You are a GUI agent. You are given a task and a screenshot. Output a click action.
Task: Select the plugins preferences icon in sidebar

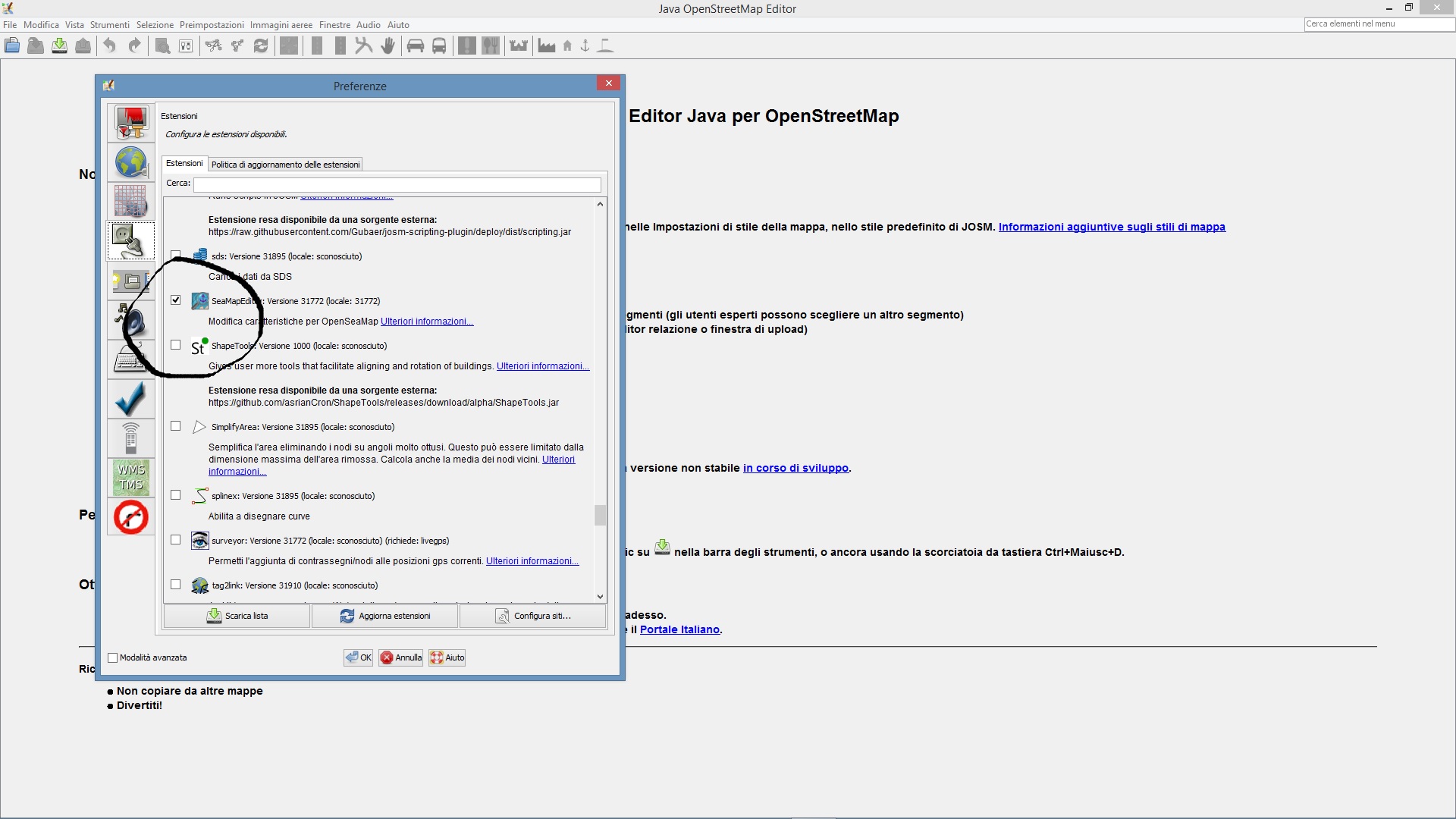(131, 241)
